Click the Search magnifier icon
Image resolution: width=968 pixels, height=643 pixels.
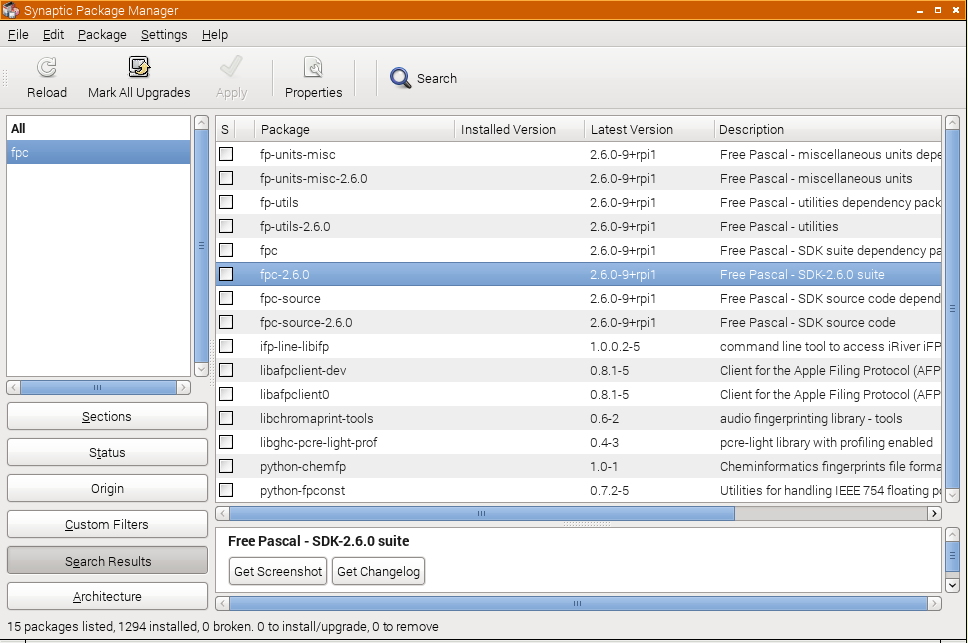tap(401, 78)
